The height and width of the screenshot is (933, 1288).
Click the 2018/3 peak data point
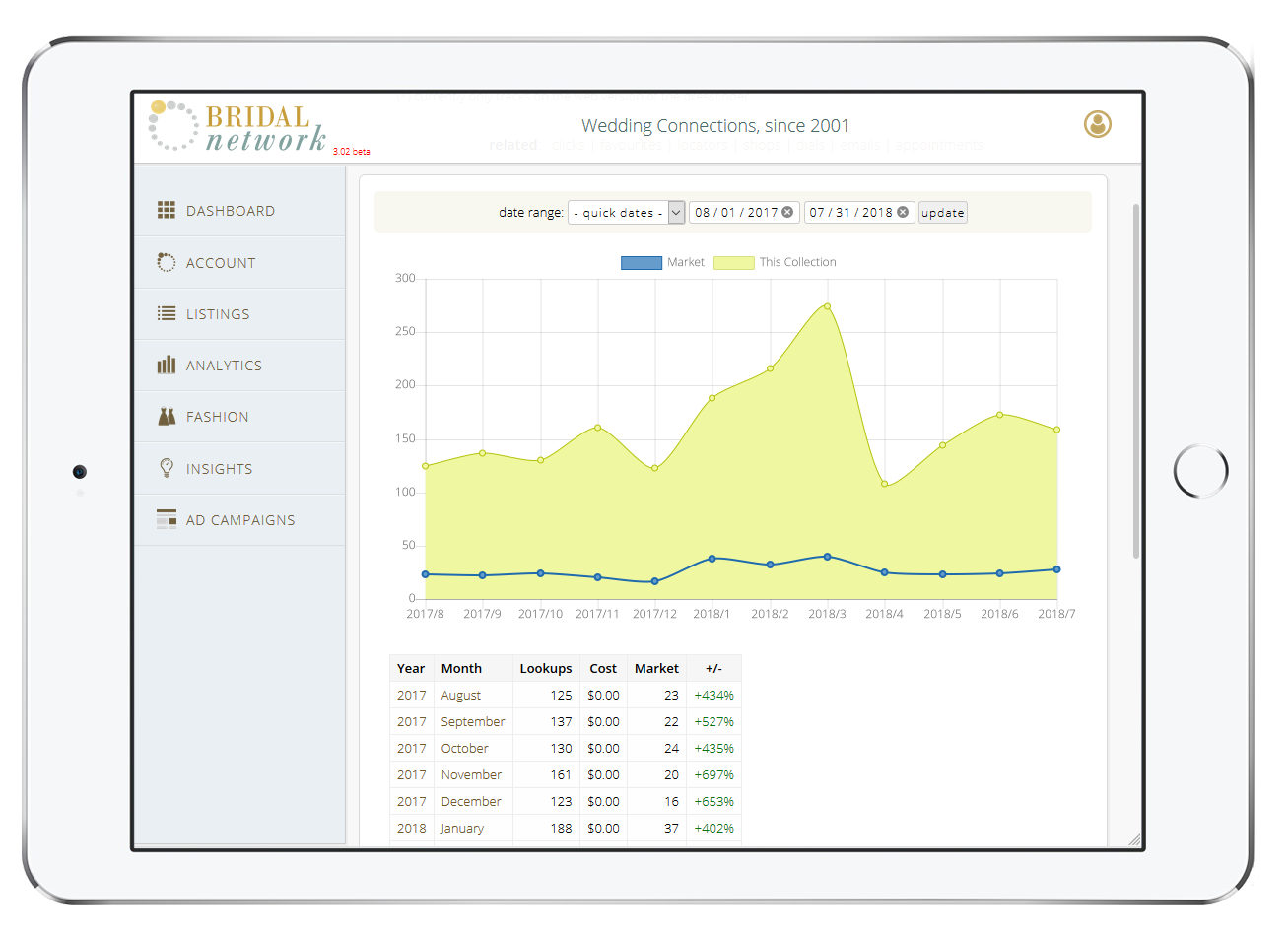[827, 306]
